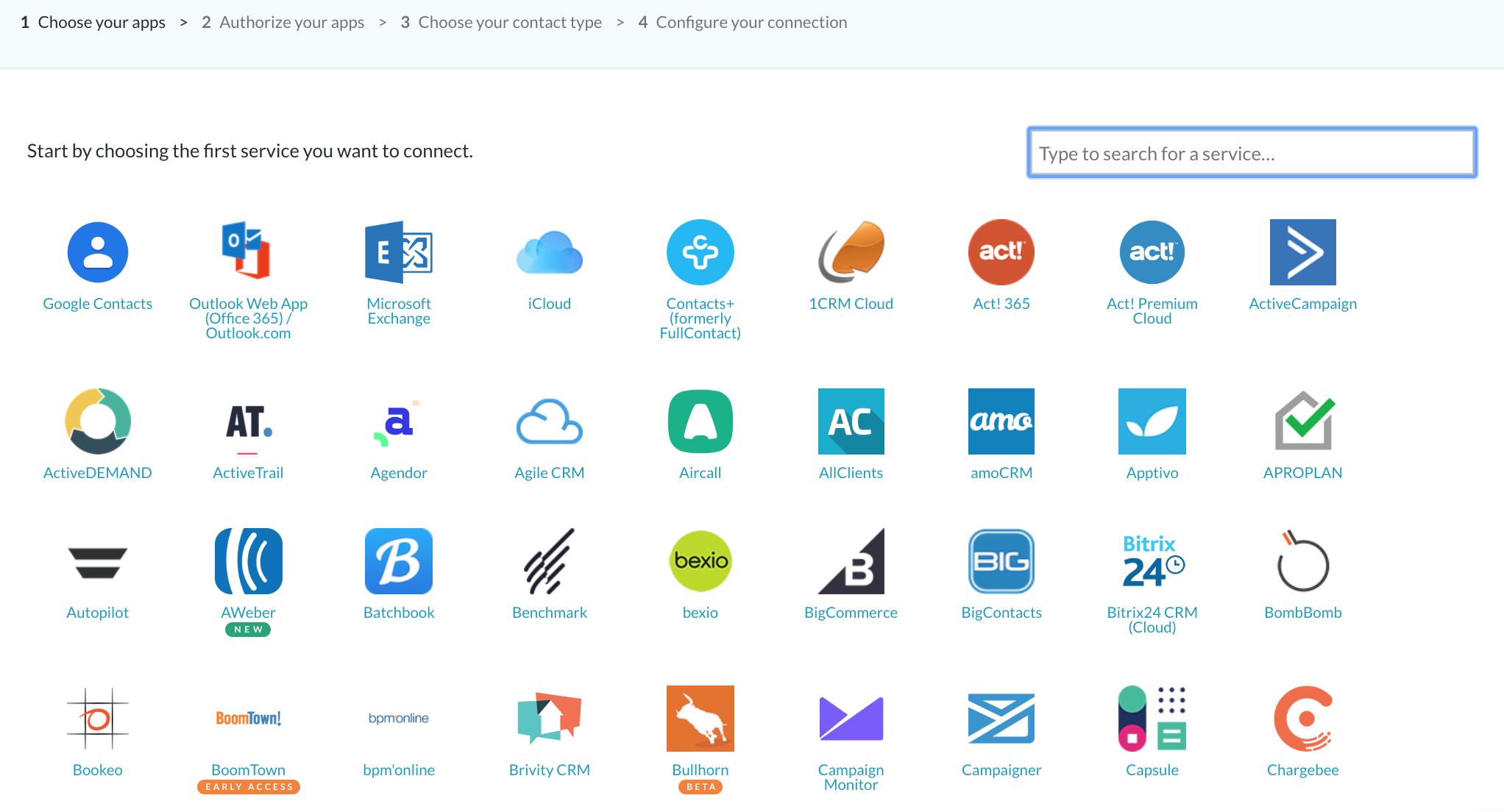Select the Brivity CRM icon
Screen dimensions: 1504x812
coord(550,719)
